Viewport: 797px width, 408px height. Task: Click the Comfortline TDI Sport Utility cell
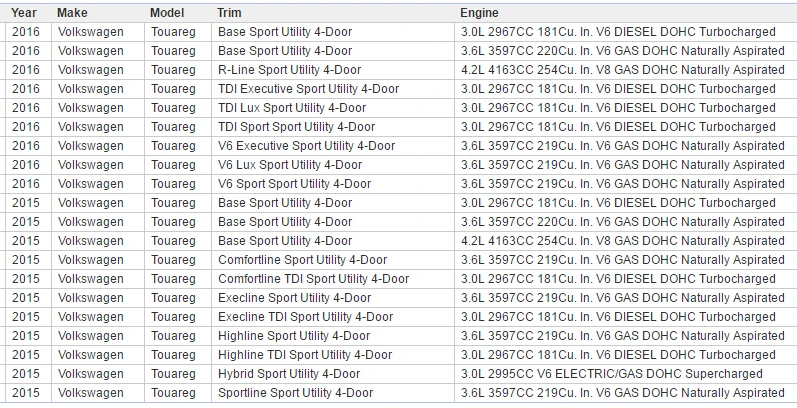333,279
